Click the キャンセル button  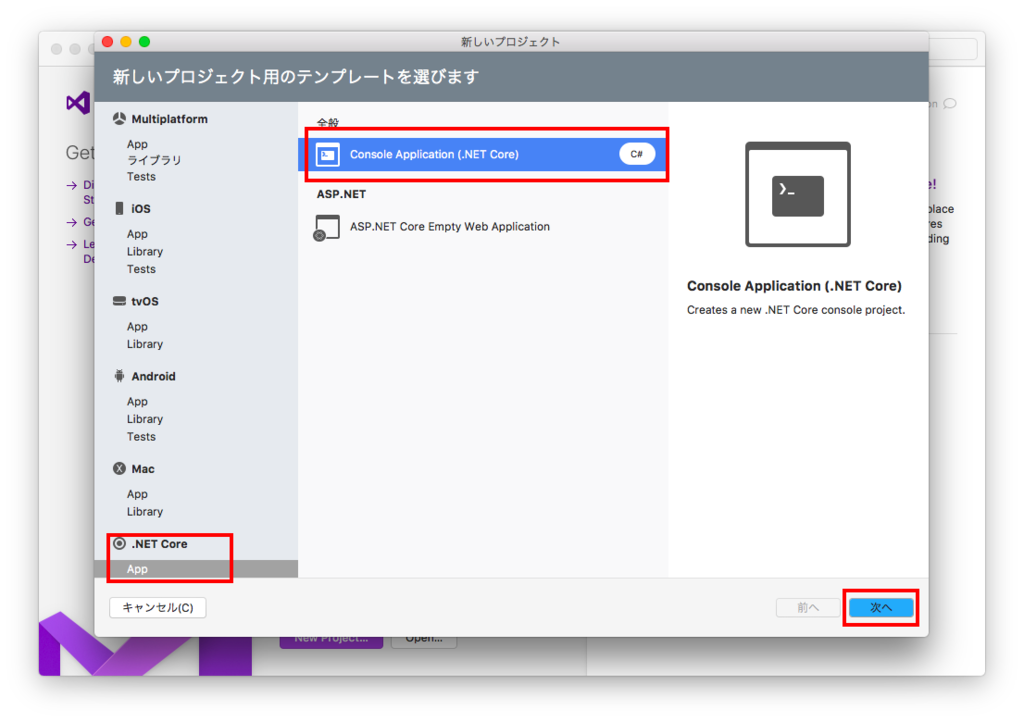157,607
